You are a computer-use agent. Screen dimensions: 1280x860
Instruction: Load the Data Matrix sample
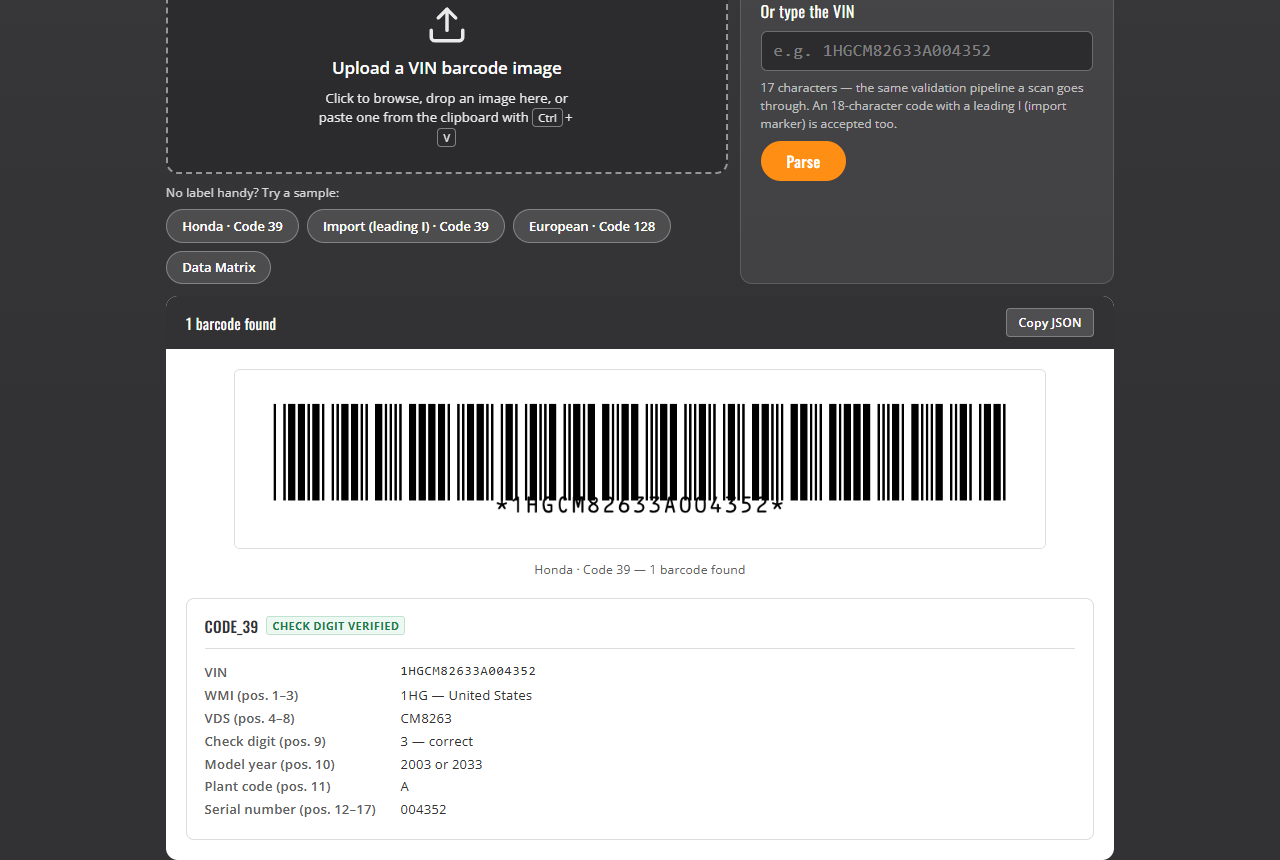click(219, 267)
